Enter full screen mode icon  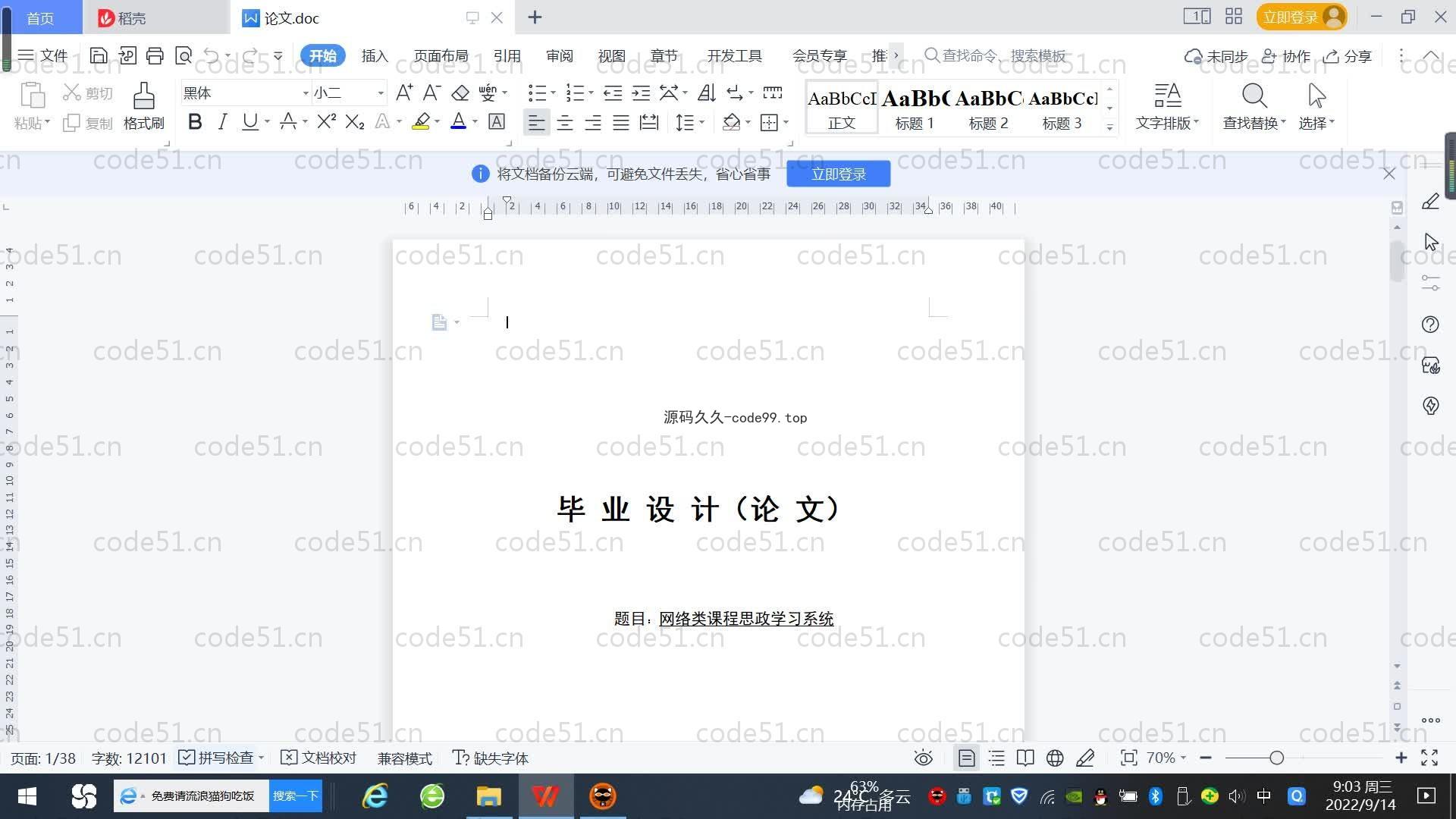1429,758
